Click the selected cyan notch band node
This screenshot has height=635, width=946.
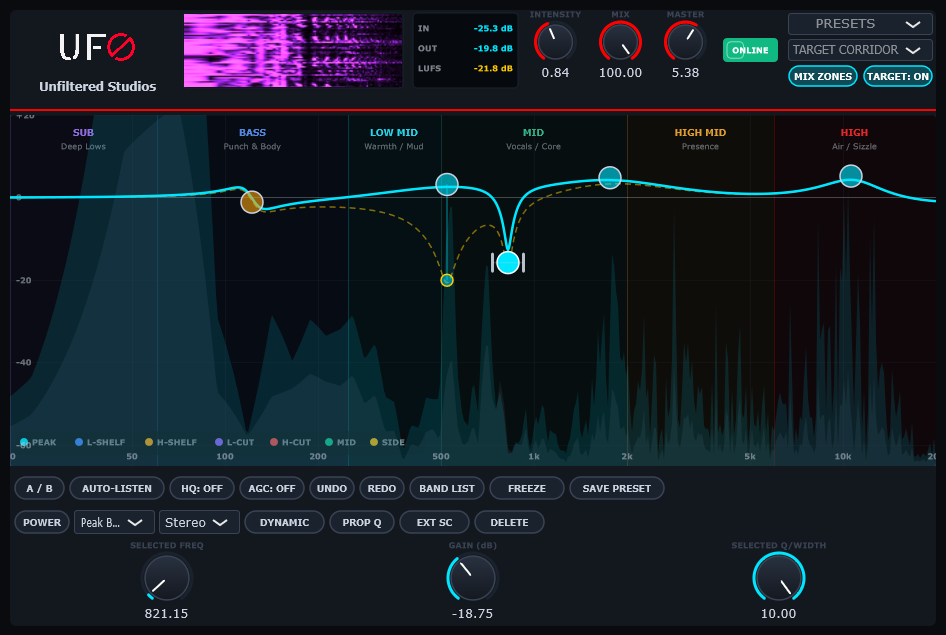(x=508, y=262)
